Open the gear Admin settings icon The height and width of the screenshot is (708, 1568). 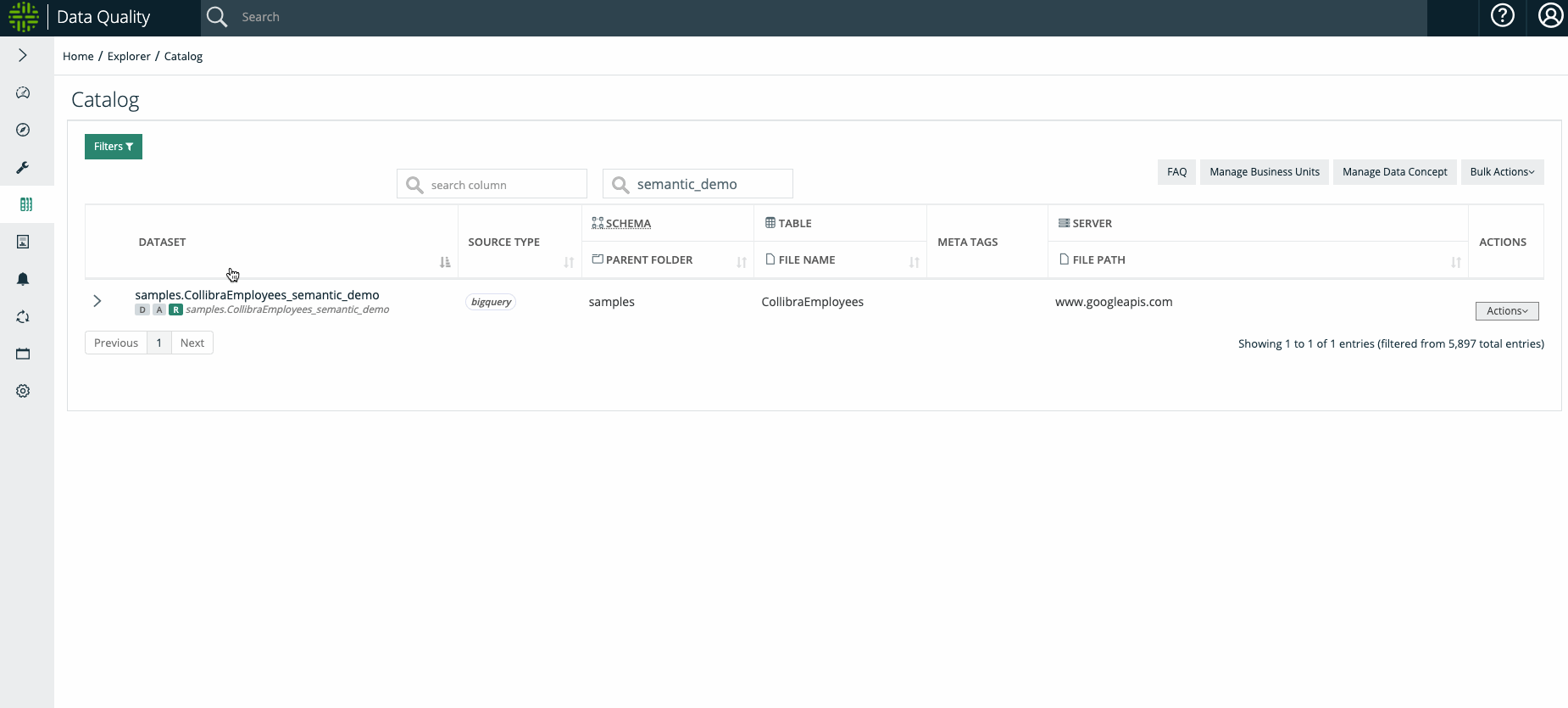[23, 391]
